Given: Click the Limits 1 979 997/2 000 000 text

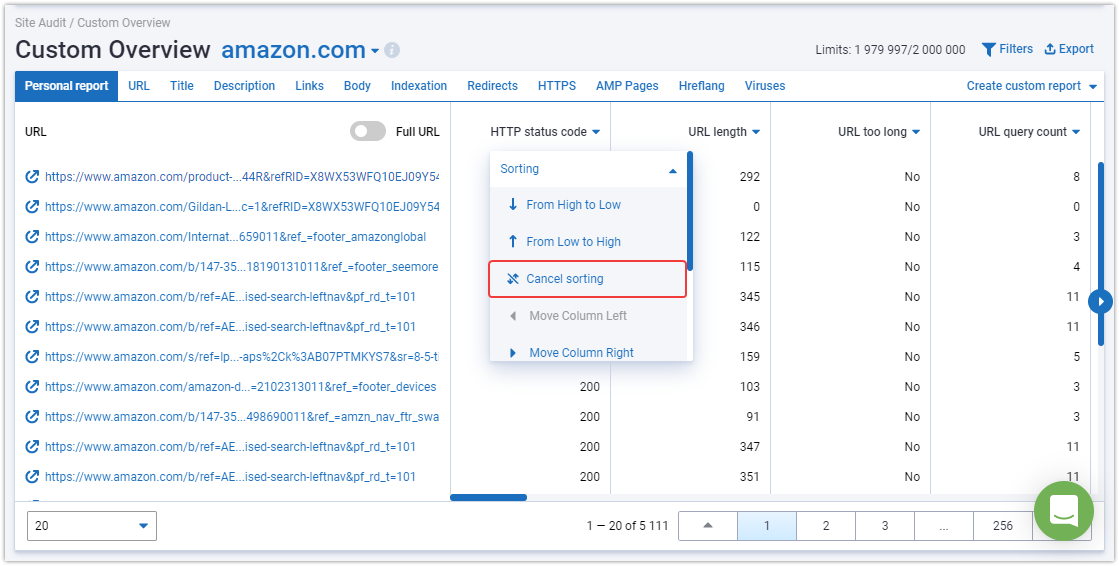Looking at the screenshot, I should 891,50.
